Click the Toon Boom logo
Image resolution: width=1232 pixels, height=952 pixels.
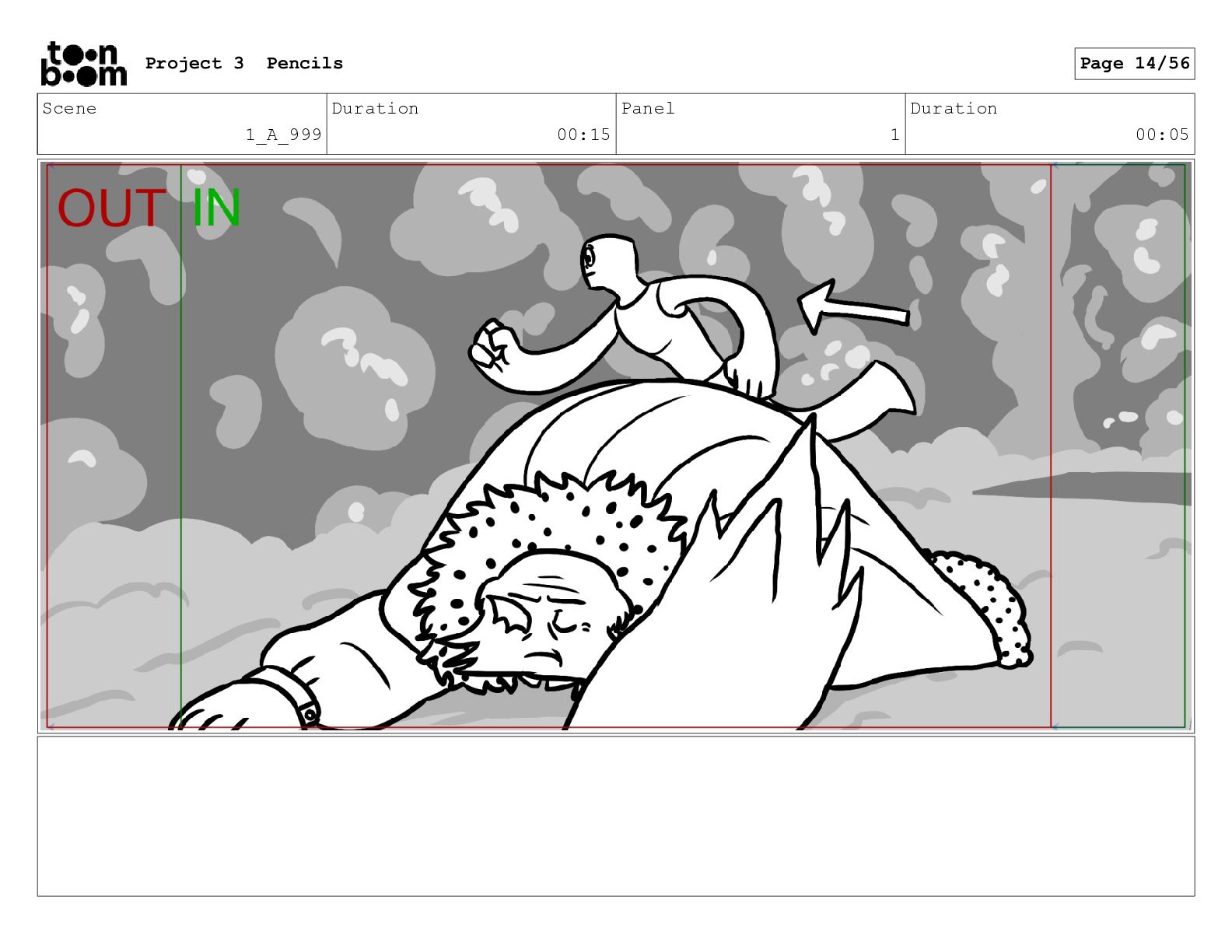(x=83, y=64)
